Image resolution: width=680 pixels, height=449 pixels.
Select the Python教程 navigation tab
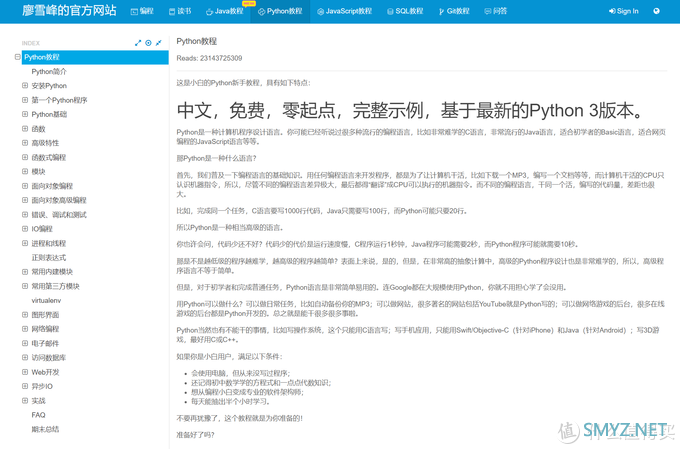[x=280, y=11]
